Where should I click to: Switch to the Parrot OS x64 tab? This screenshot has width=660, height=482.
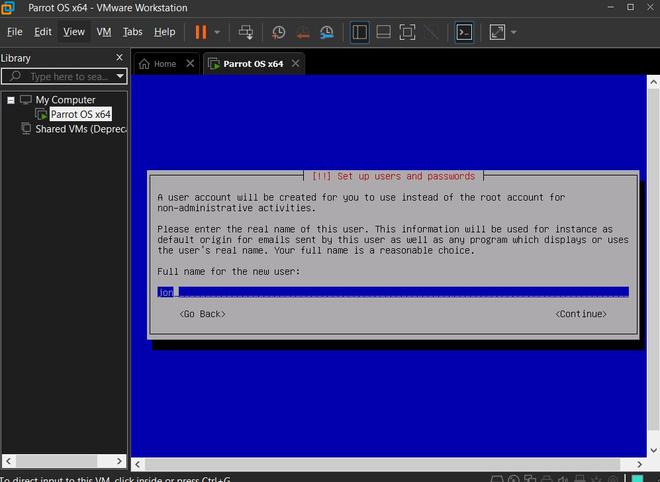click(253, 64)
